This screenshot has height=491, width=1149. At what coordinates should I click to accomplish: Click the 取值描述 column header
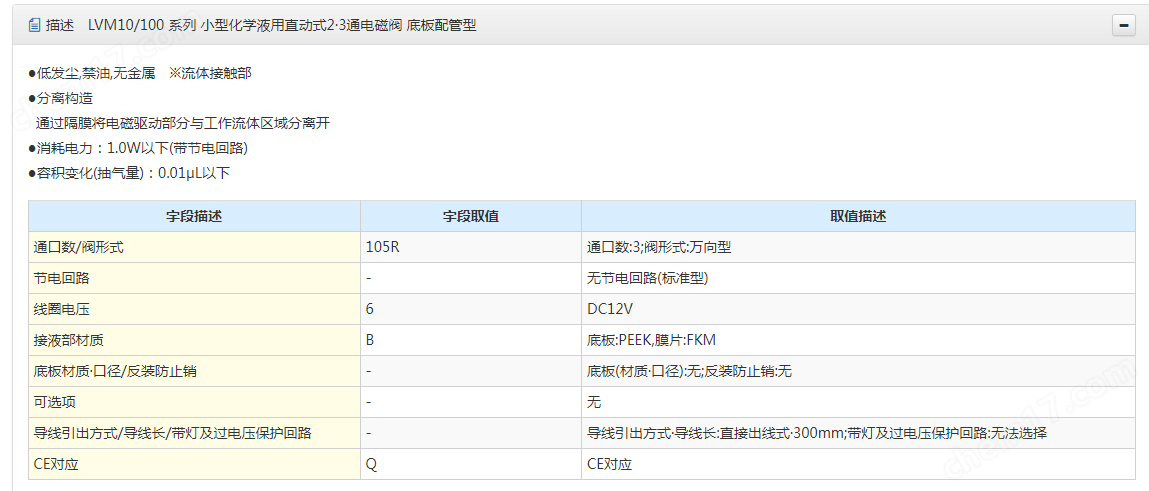click(858, 216)
